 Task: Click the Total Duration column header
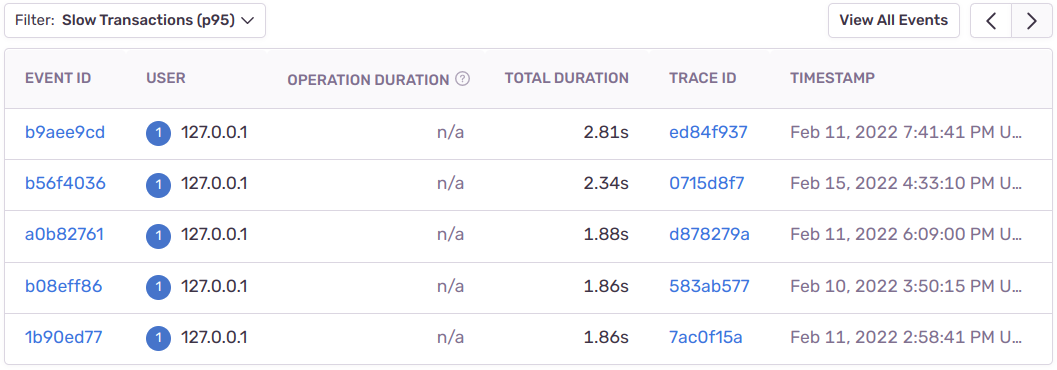pyautogui.click(x=566, y=78)
